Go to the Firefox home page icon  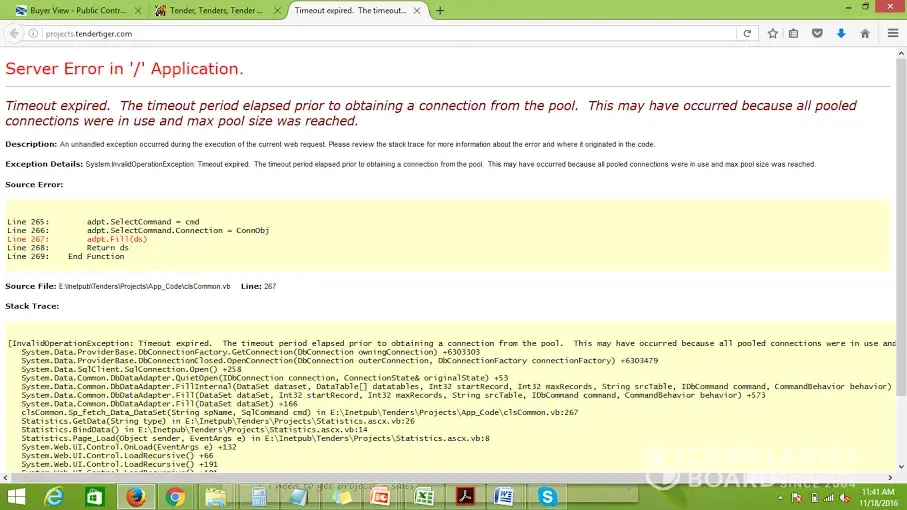[x=865, y=33]
